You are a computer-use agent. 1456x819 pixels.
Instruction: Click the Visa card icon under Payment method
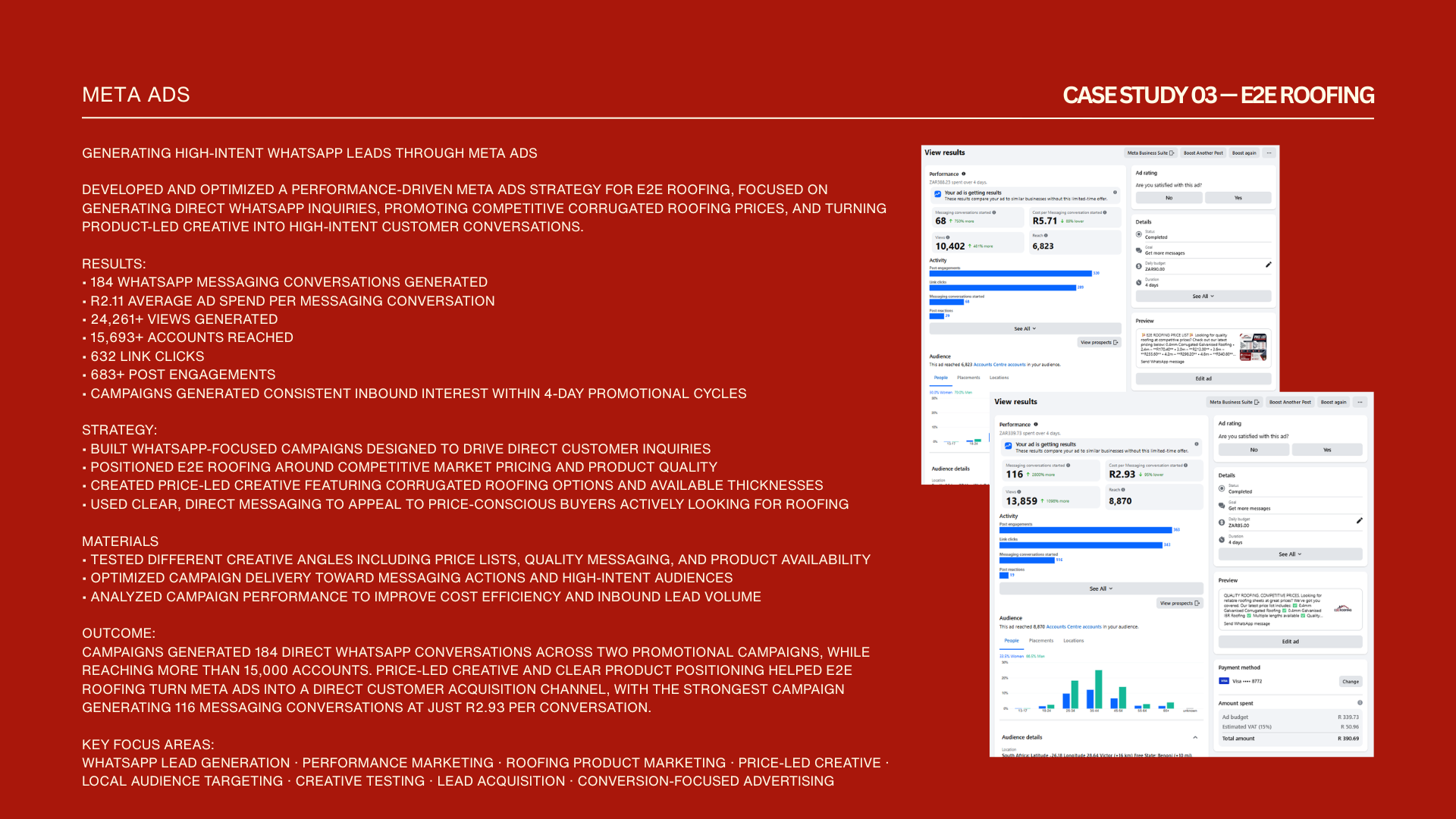(1224, 681)
